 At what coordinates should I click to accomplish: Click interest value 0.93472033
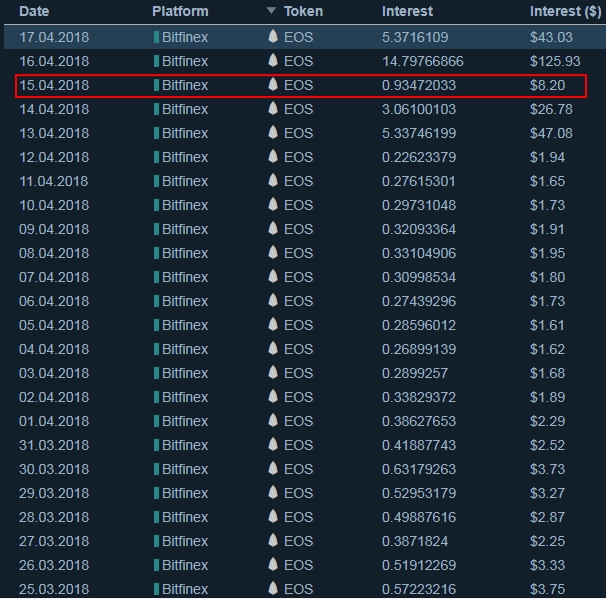coord(419,85)
